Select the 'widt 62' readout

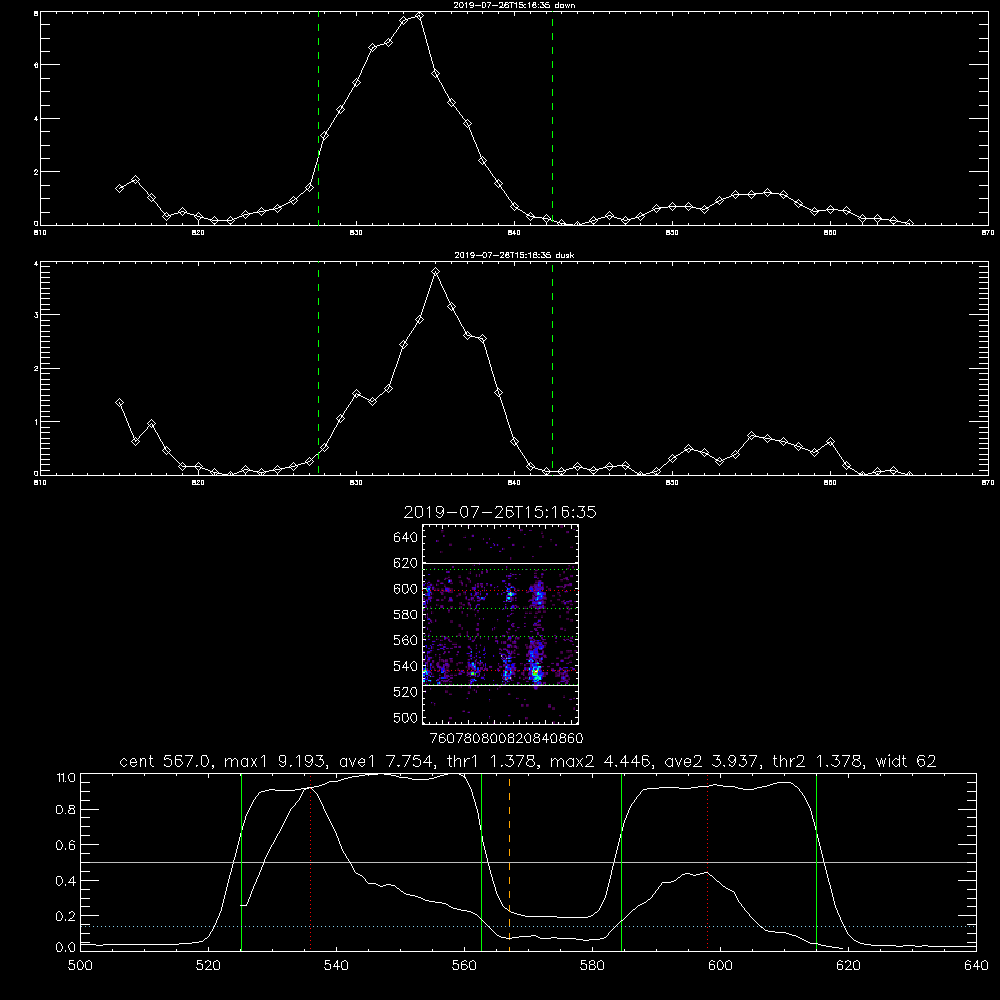(906, 761)
